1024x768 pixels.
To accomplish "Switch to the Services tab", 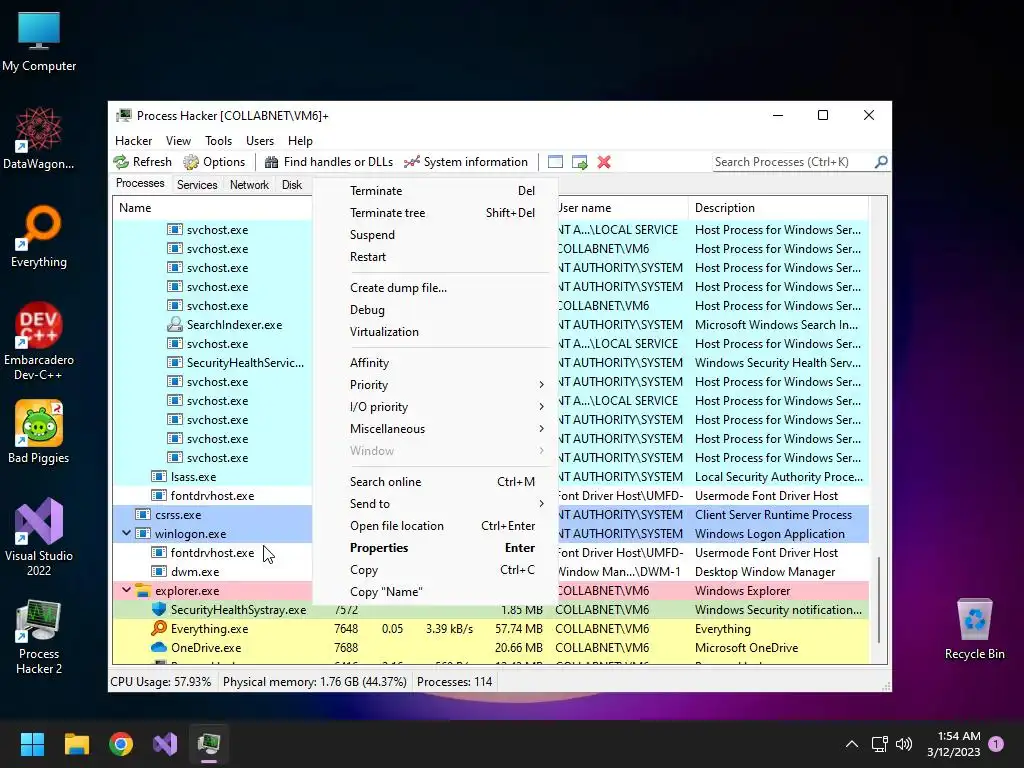I will 197,185.
